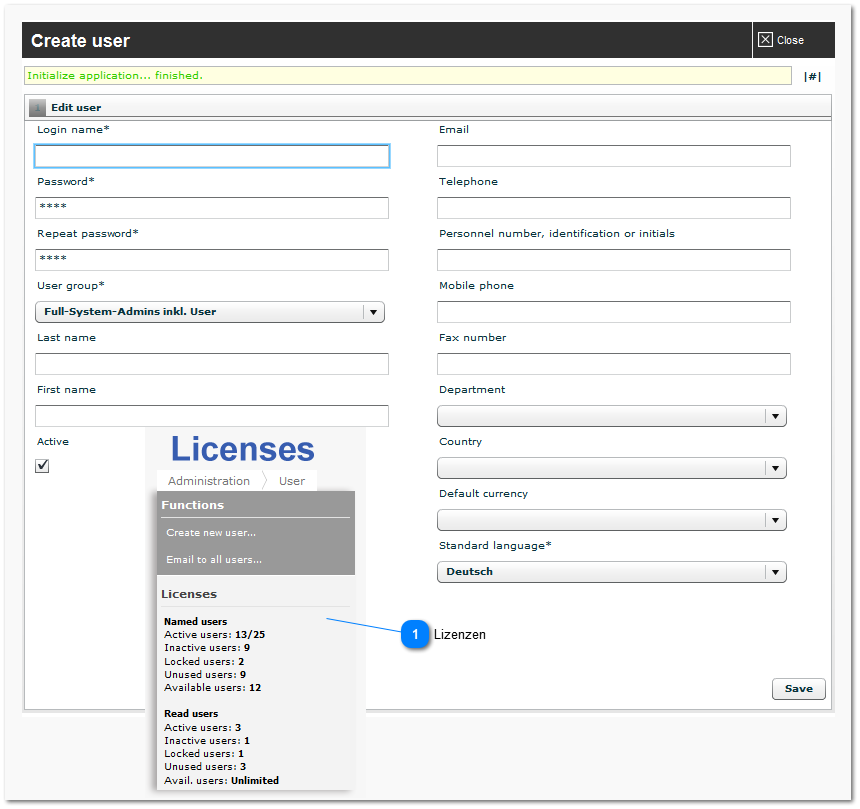The width and height of the screenshot is (860, 809).
Task: Click the Edit user section header
Action: pyautogui.click(x=428, y=108)
